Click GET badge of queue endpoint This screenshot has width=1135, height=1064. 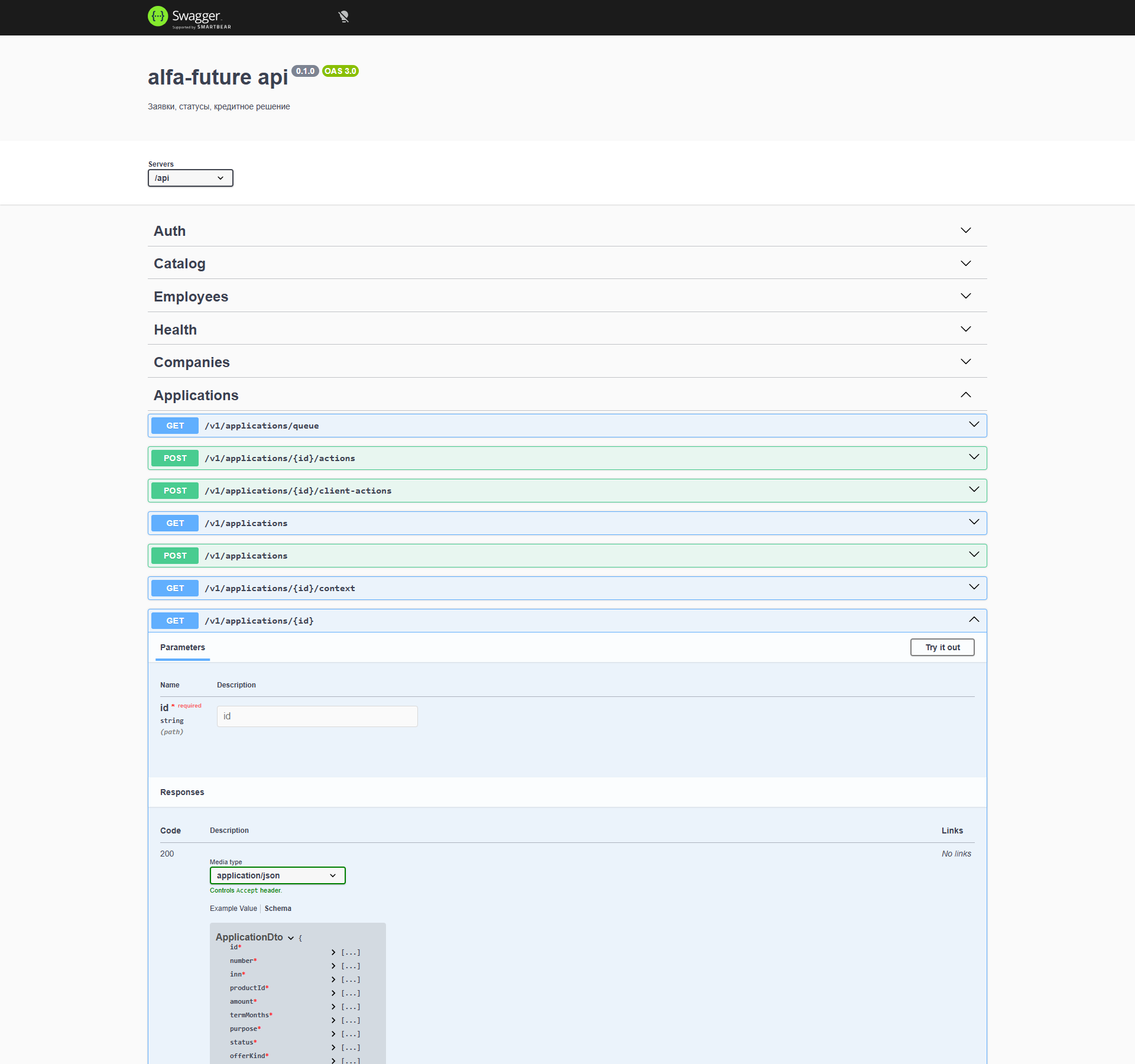click(175, 426)
